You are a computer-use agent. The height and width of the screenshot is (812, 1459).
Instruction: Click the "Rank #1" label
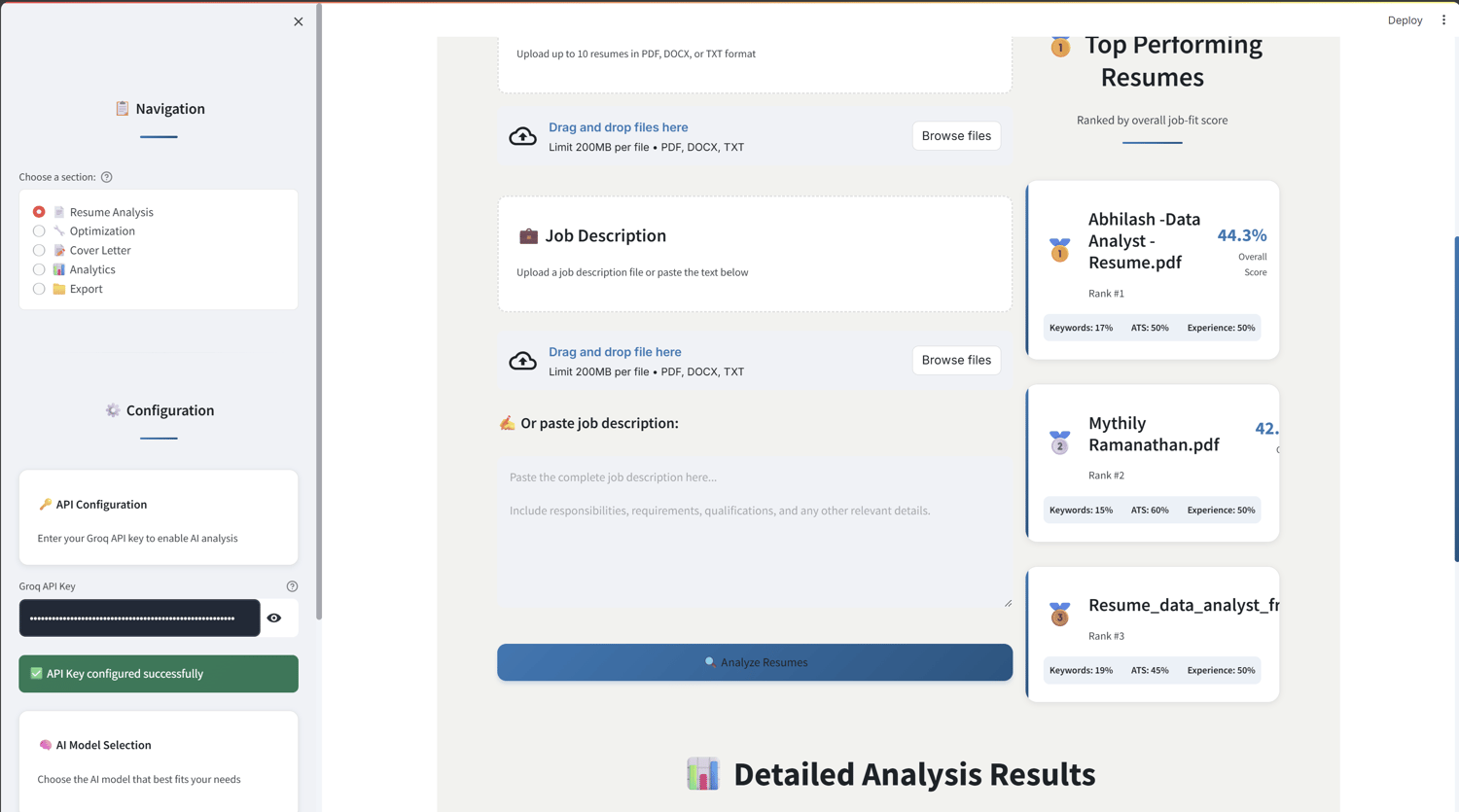tap(1106, 294)
